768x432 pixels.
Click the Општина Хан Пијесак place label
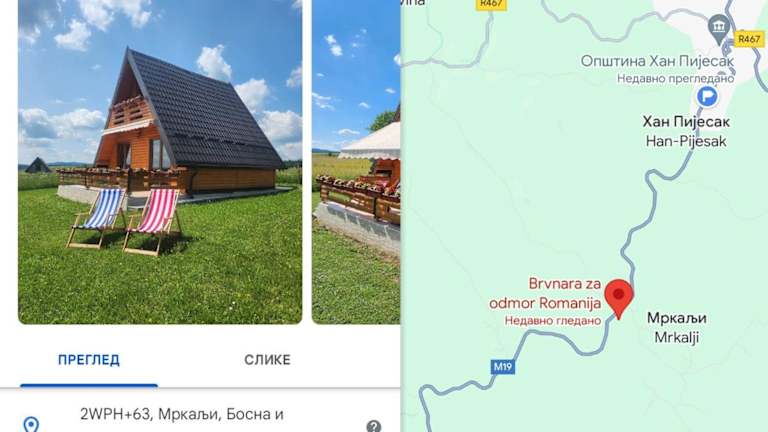(x=657, y=61)
